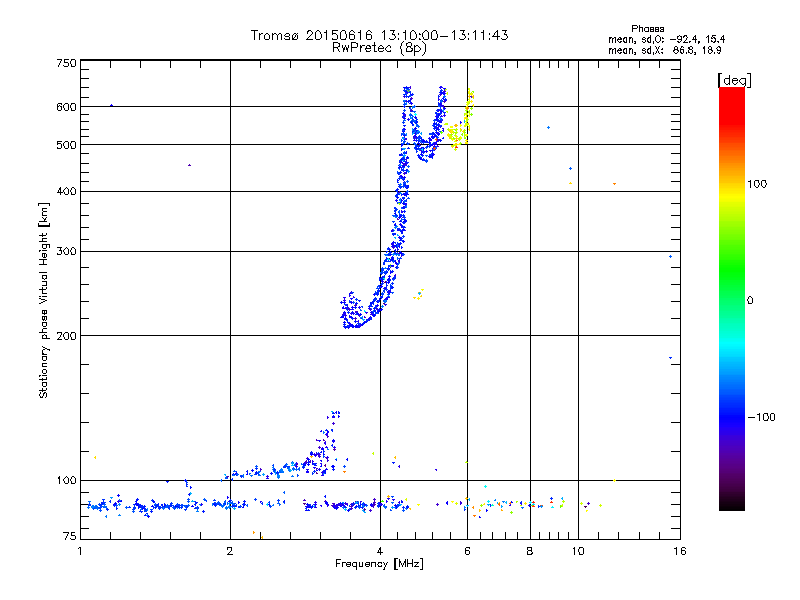
Task: Click the '[deg]' colorbar unit label
Action: click(x=734, y=80)
